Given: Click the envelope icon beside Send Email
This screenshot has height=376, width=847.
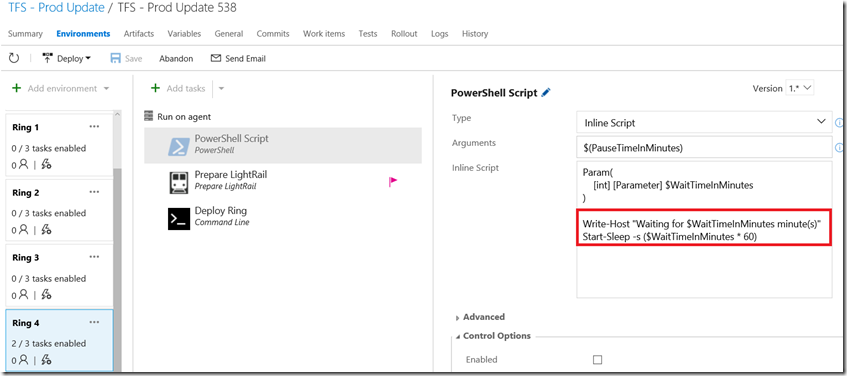Looking at the screenshot, I should point(216,58).
